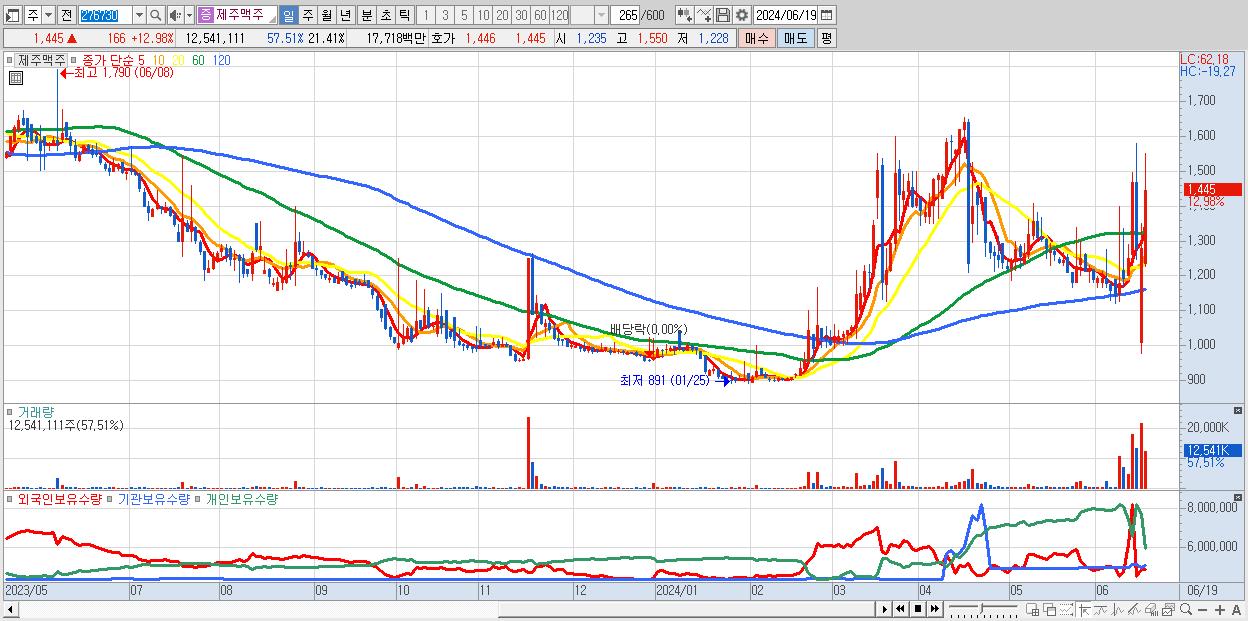The width and height of the screenshot is (1248, 621).
Task: Click the zigzag line chart tool icon at bottom
Action: [1117, 610]
